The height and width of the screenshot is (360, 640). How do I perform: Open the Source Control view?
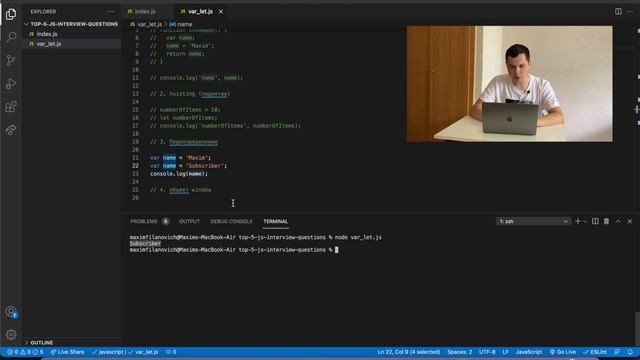coord(11,60)
